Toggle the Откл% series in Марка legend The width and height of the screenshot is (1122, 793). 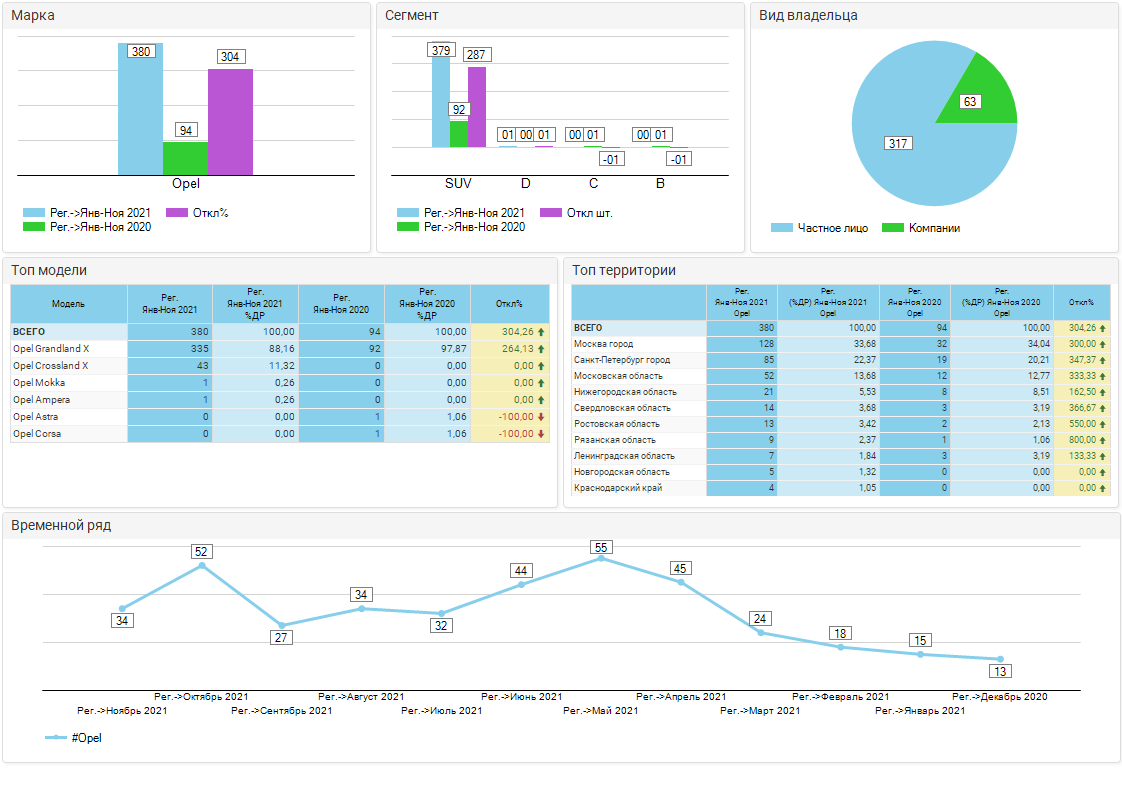coord(196,213)
